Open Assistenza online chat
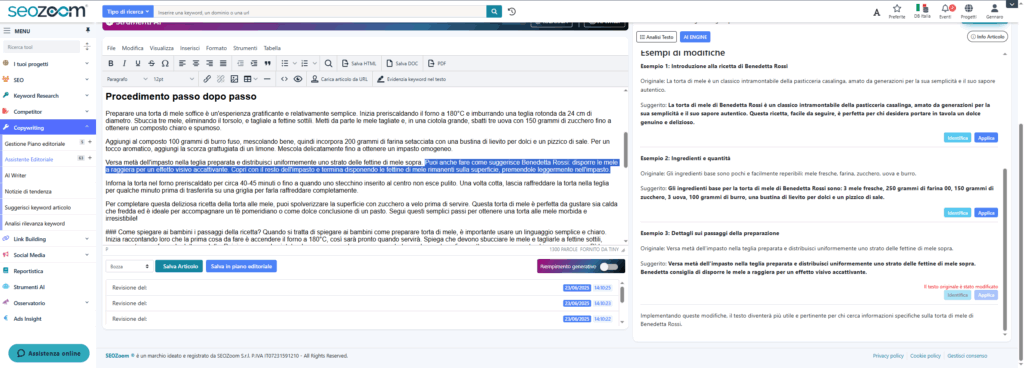Screen dimensions: 1024x368 coord(48,353)
